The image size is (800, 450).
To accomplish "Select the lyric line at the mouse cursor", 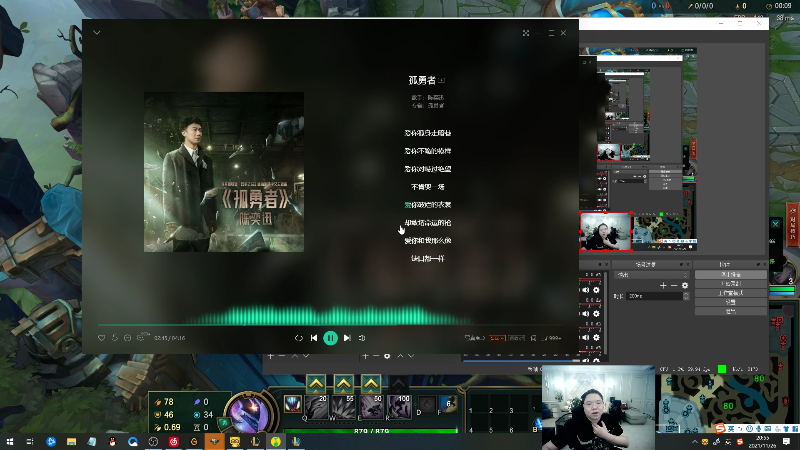I will pos(428,223).
